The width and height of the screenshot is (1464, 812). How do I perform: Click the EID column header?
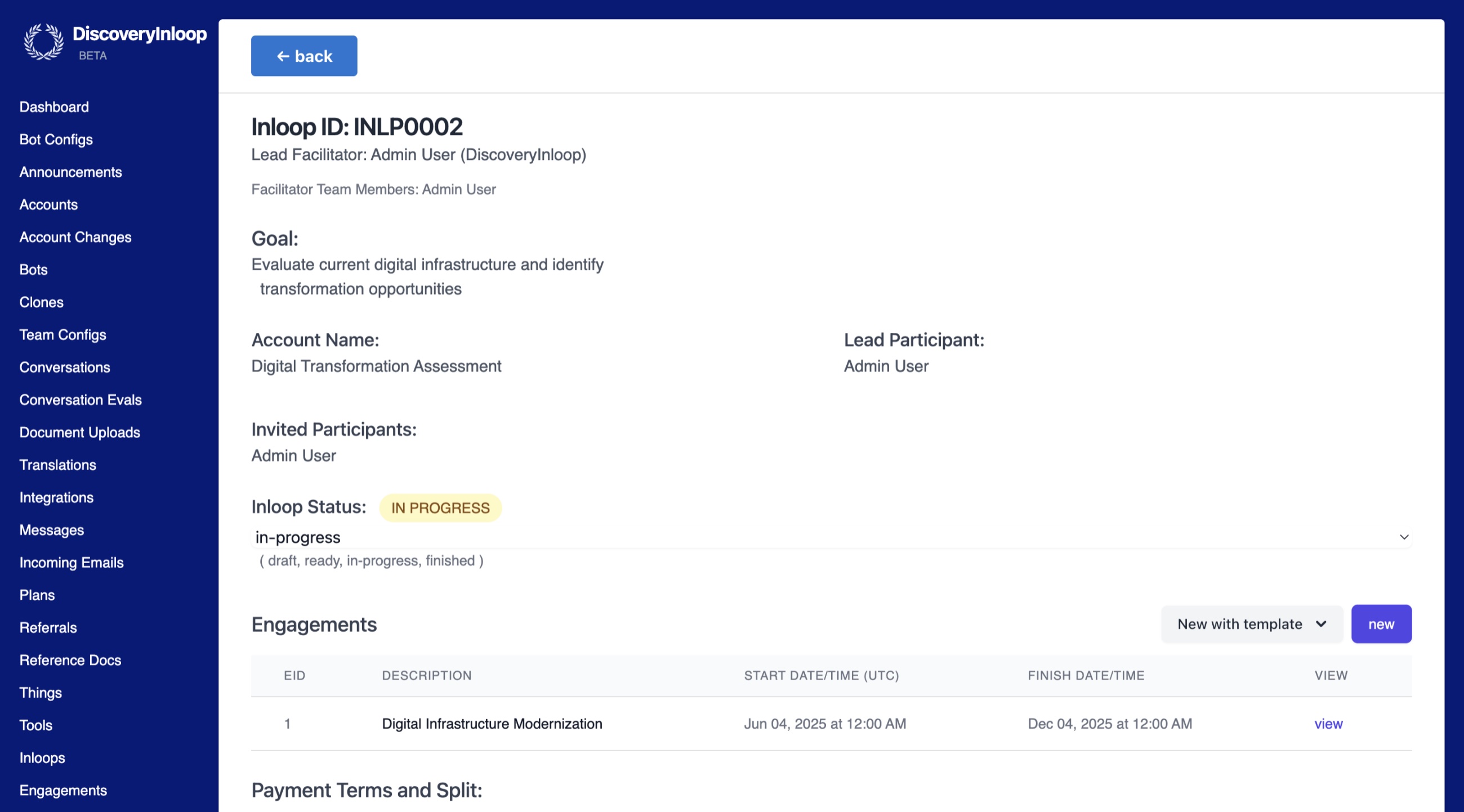point(294,676)
